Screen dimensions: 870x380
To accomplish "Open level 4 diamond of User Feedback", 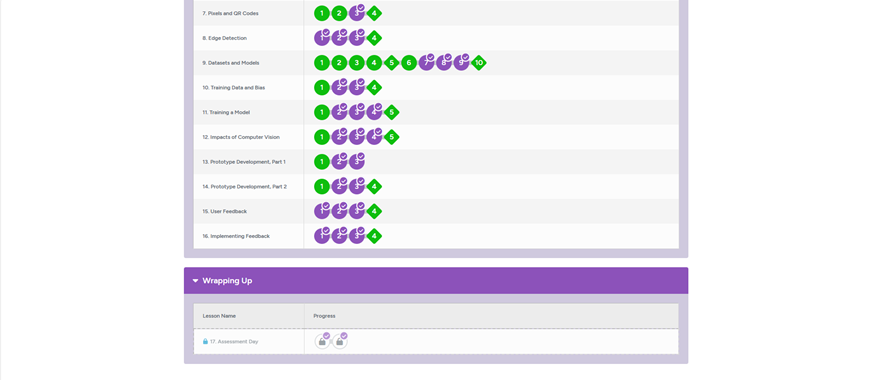I will coord(375,211).
